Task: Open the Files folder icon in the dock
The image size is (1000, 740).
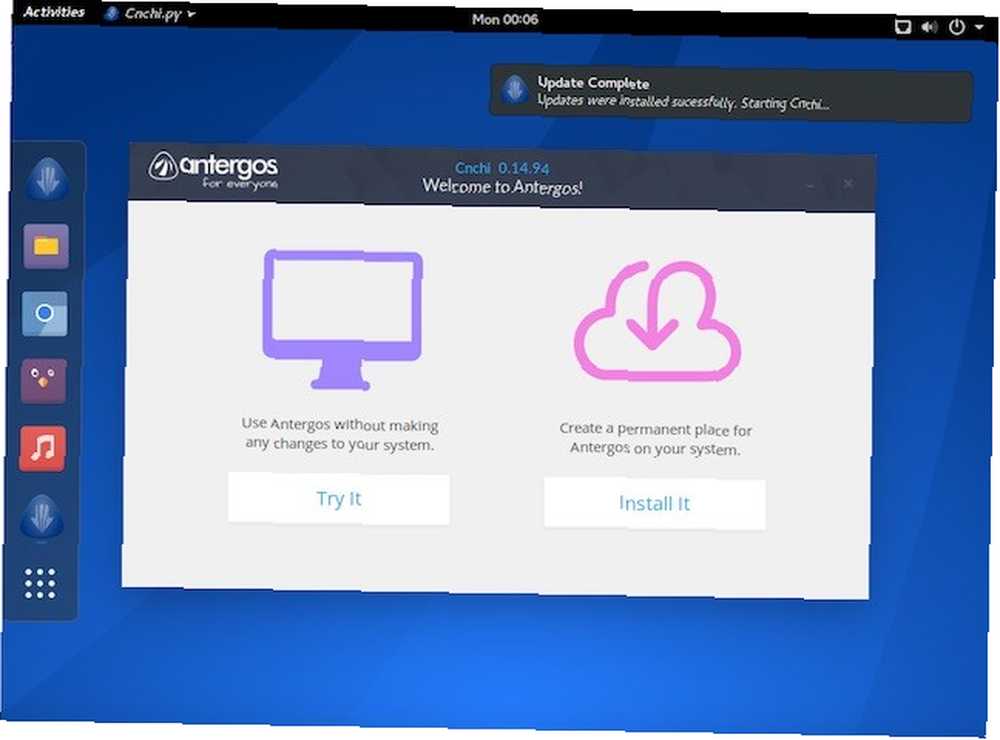Action: [x=46, y=246]
